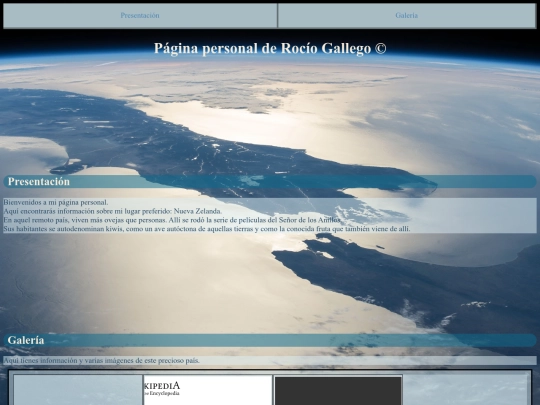Open the Wikipedia gallery thumbnail

[x=208, y=390]
